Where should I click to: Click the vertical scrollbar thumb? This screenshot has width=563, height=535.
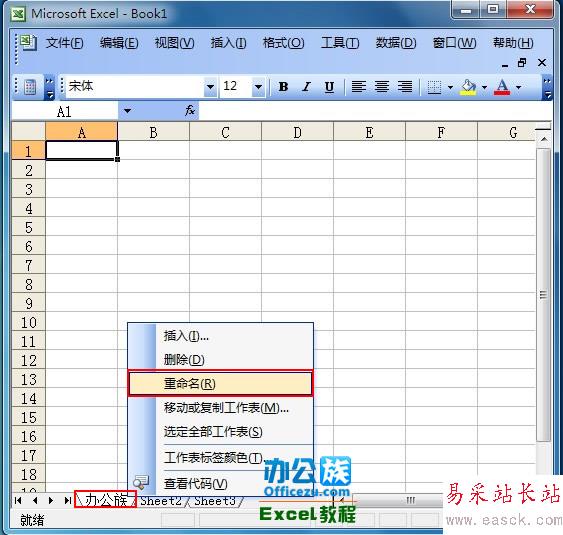[544, 295]
